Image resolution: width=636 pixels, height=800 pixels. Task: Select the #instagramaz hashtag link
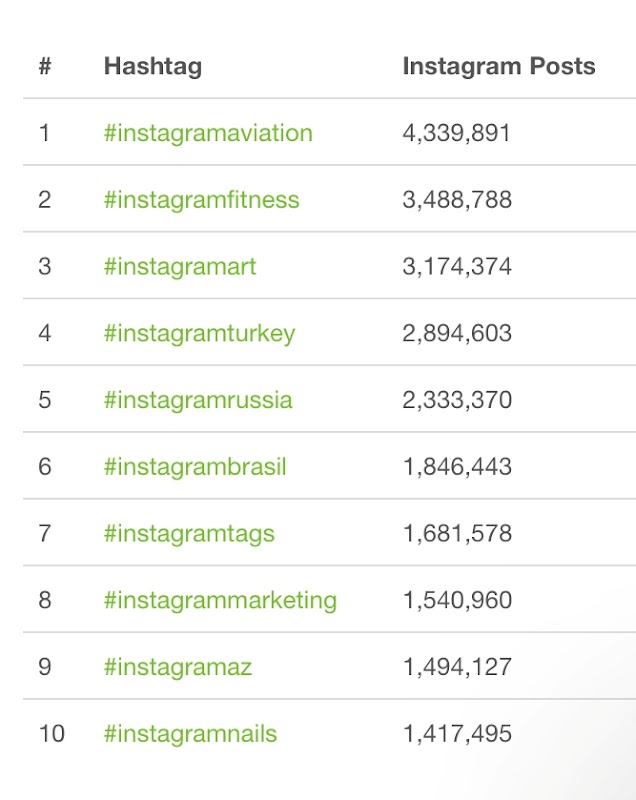pyautogui.click(x=178, y=667)
